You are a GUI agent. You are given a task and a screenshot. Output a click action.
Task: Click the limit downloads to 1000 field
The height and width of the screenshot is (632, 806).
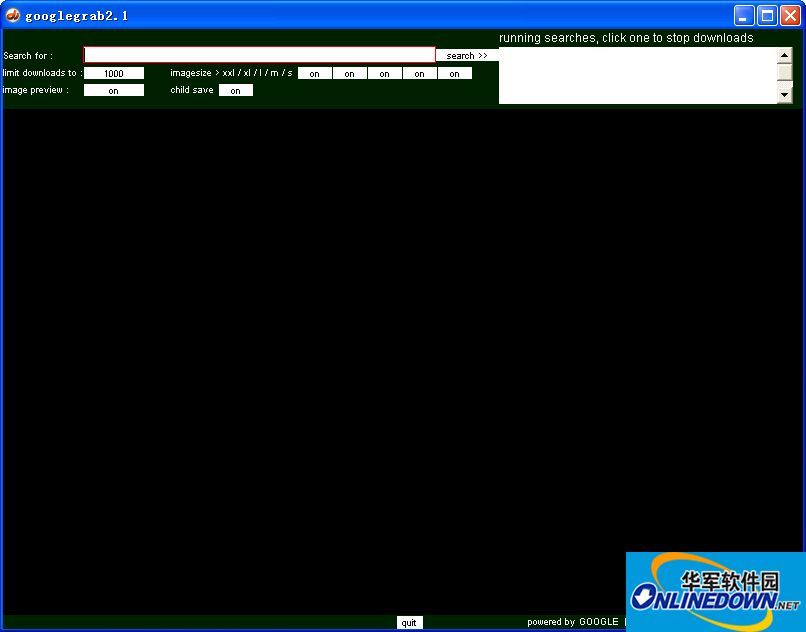point(114,73)
